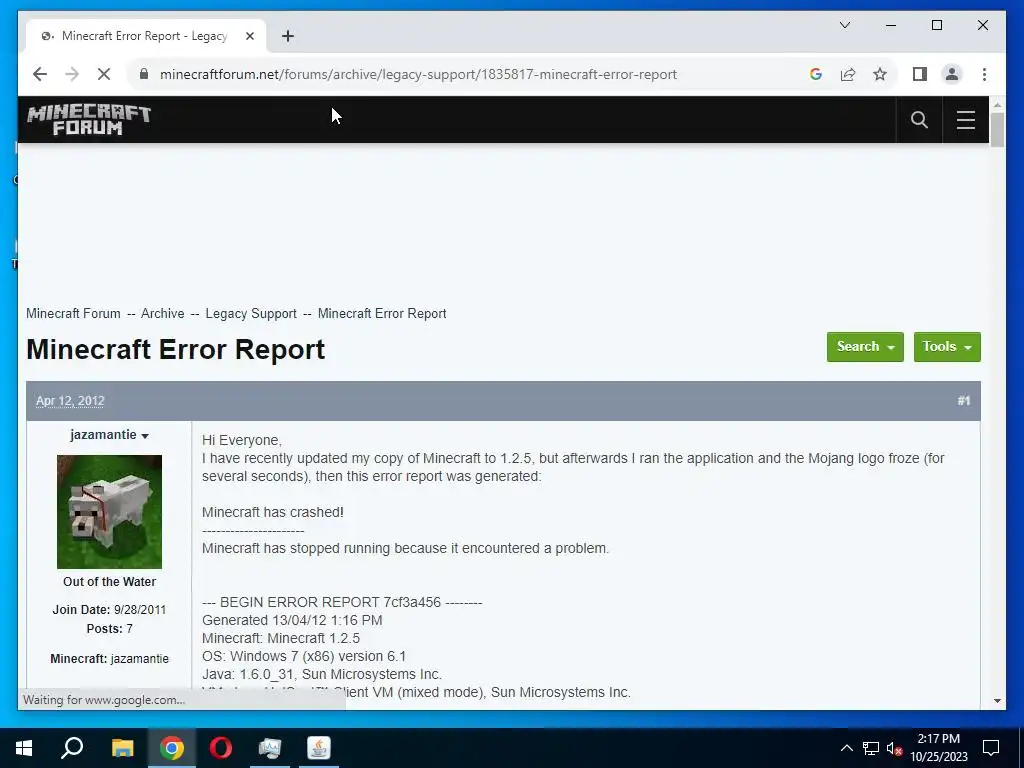Click the "Out of the Water" rank text
Screen dimensions: 1024x768
click(109, 582)
